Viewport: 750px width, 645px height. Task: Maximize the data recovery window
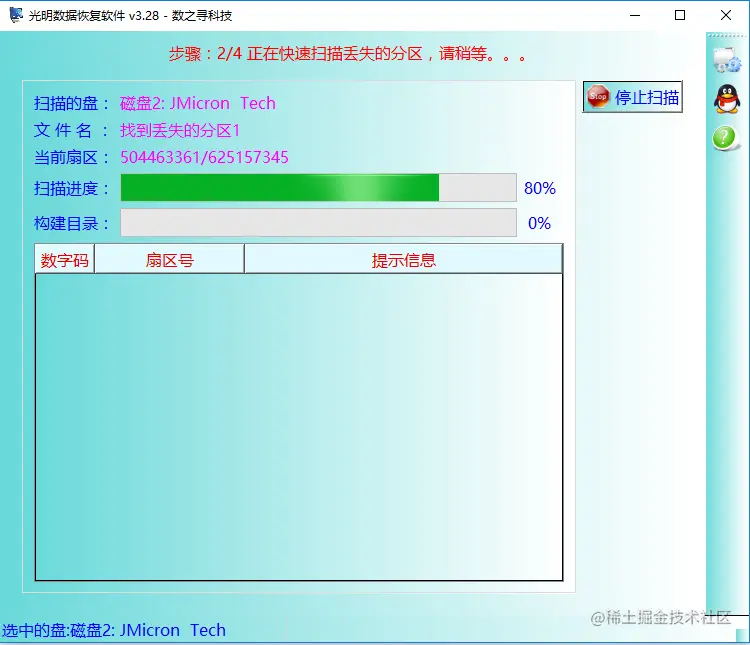pyautogui.click(x=680, y=15)
